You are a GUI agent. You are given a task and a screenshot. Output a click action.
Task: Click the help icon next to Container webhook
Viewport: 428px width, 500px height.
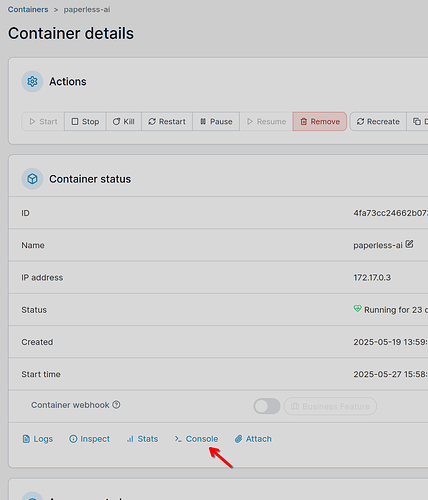click(x=116, y=405)
